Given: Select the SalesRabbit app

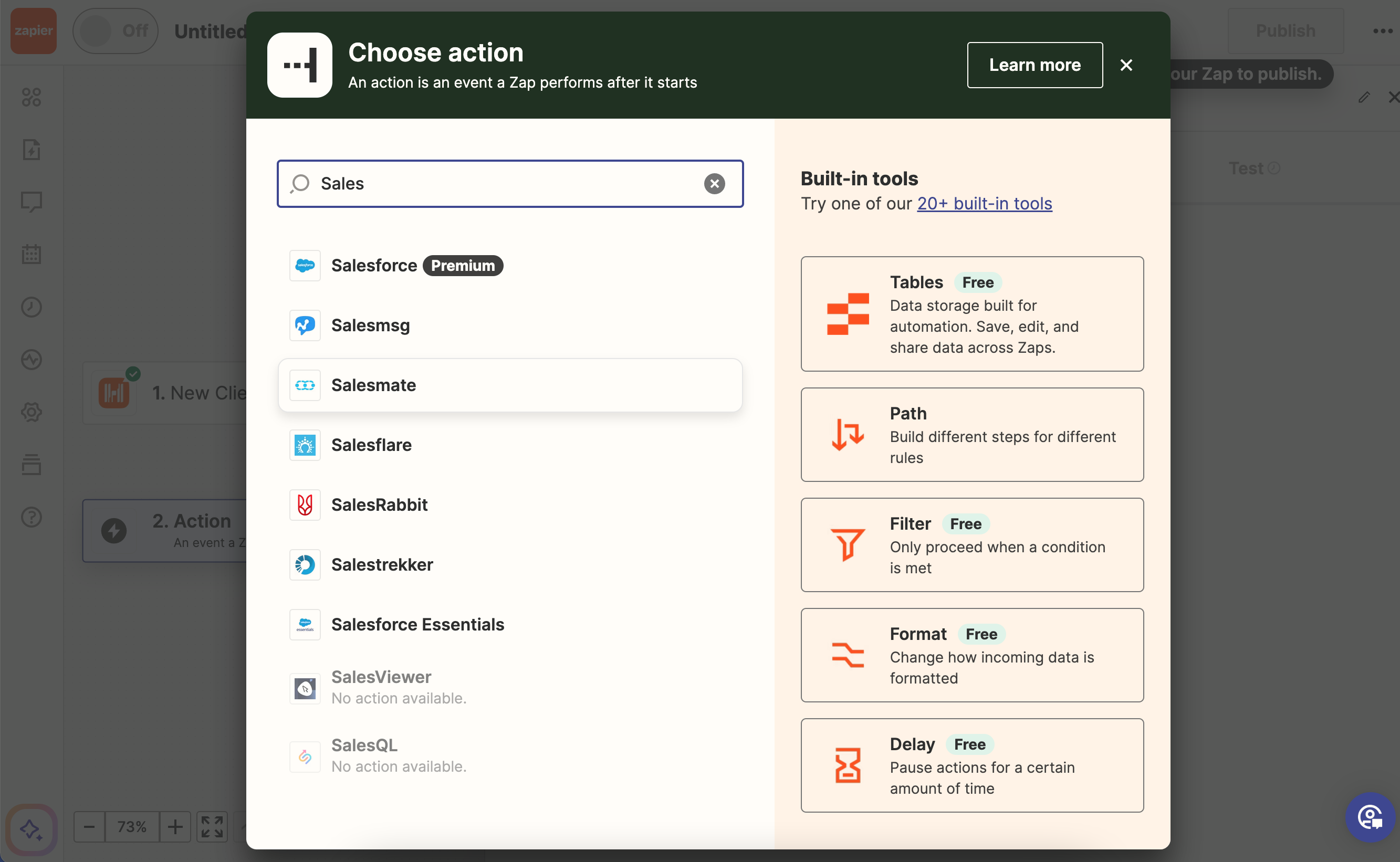Looking at the screenshot, I should click(510, 505).
